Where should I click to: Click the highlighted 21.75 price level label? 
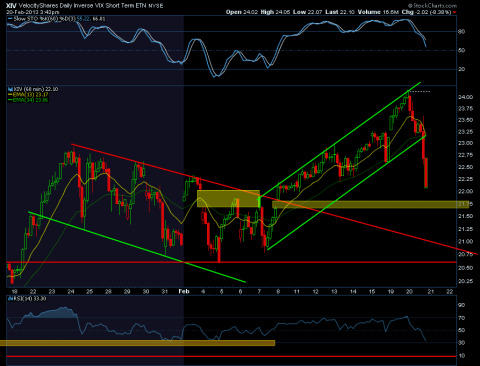pyautogui.click(x=464, y=204)
